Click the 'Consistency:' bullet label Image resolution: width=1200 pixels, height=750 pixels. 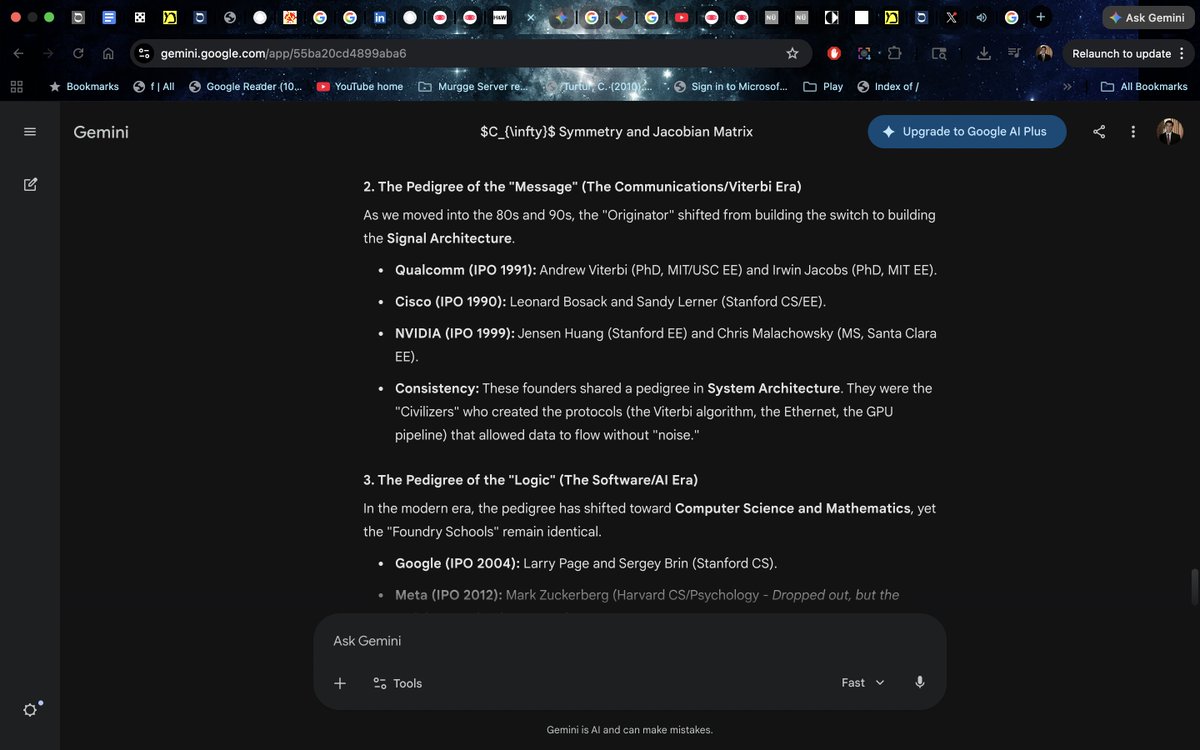(437, 388)
